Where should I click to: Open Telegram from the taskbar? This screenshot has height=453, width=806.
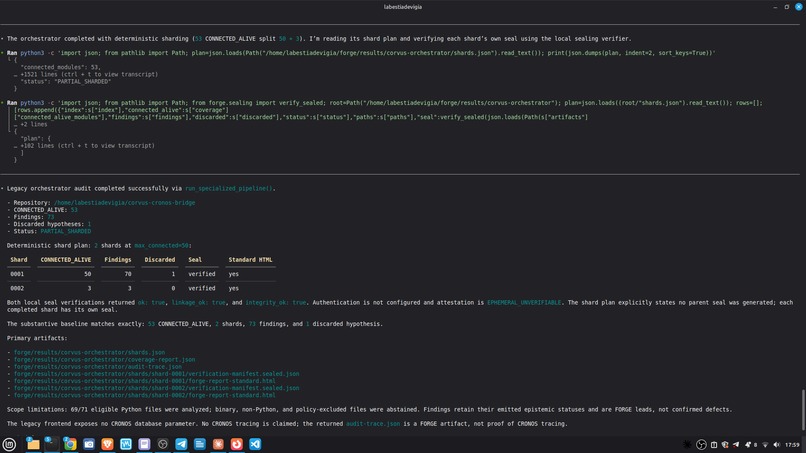181,444
